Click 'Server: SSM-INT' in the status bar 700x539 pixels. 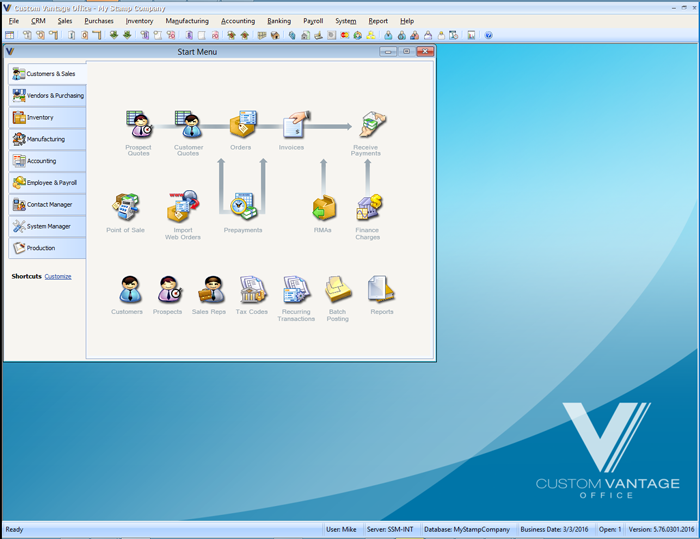[x=390, y=529]
